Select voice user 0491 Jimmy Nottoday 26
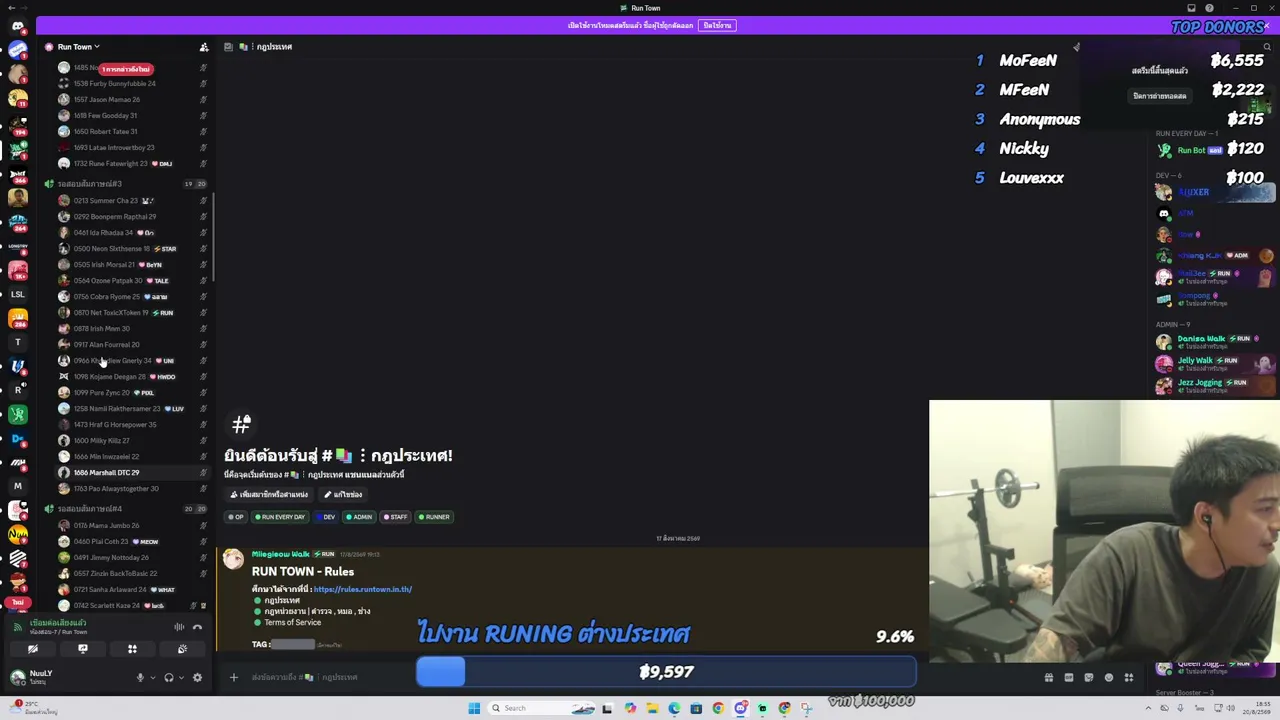Image resolution: width=1280 pixels, height=720 pixels. pyautogui.click(x=130, y=558)
